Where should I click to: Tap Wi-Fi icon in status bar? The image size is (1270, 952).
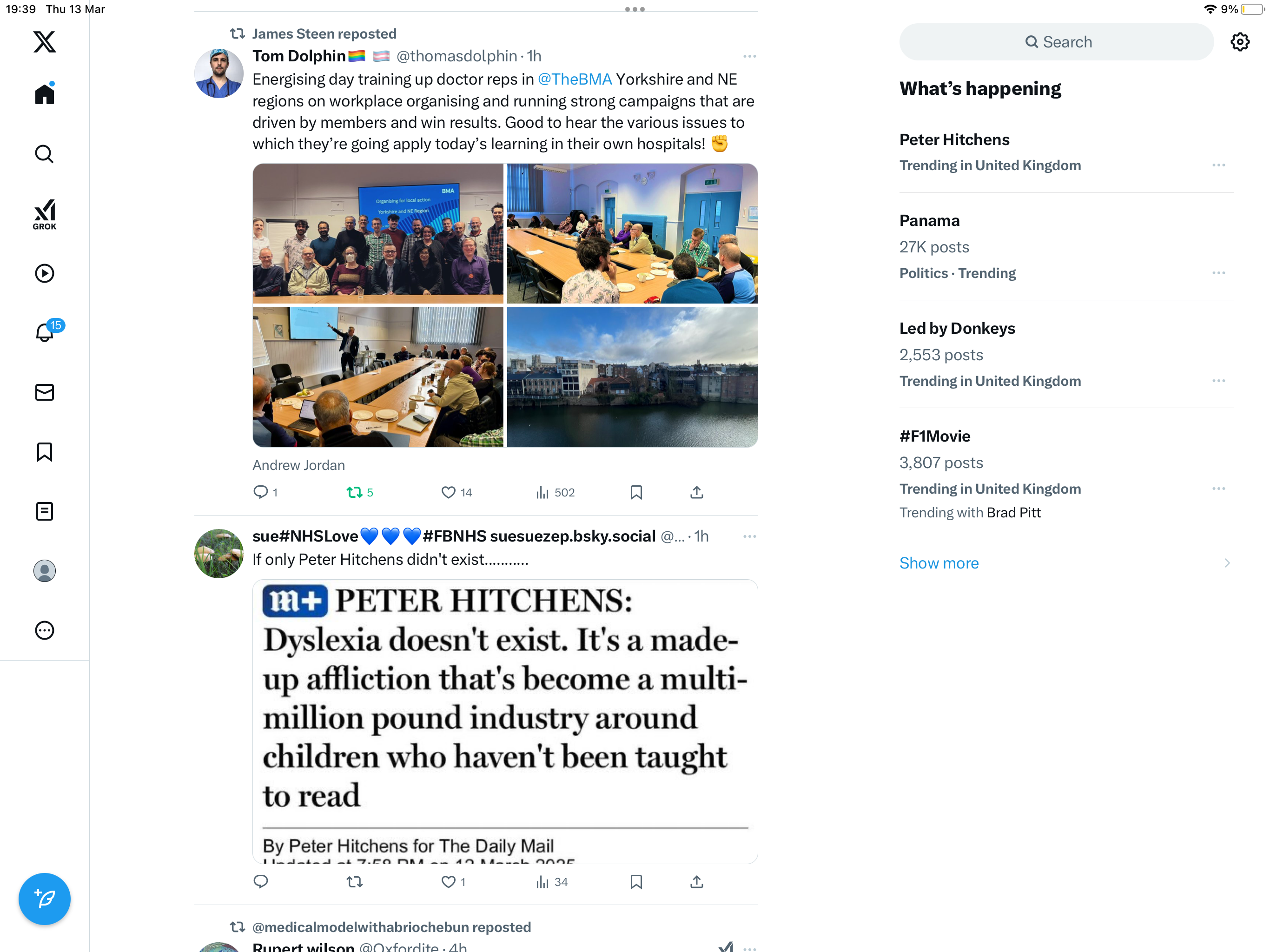tap(1210, 9)
